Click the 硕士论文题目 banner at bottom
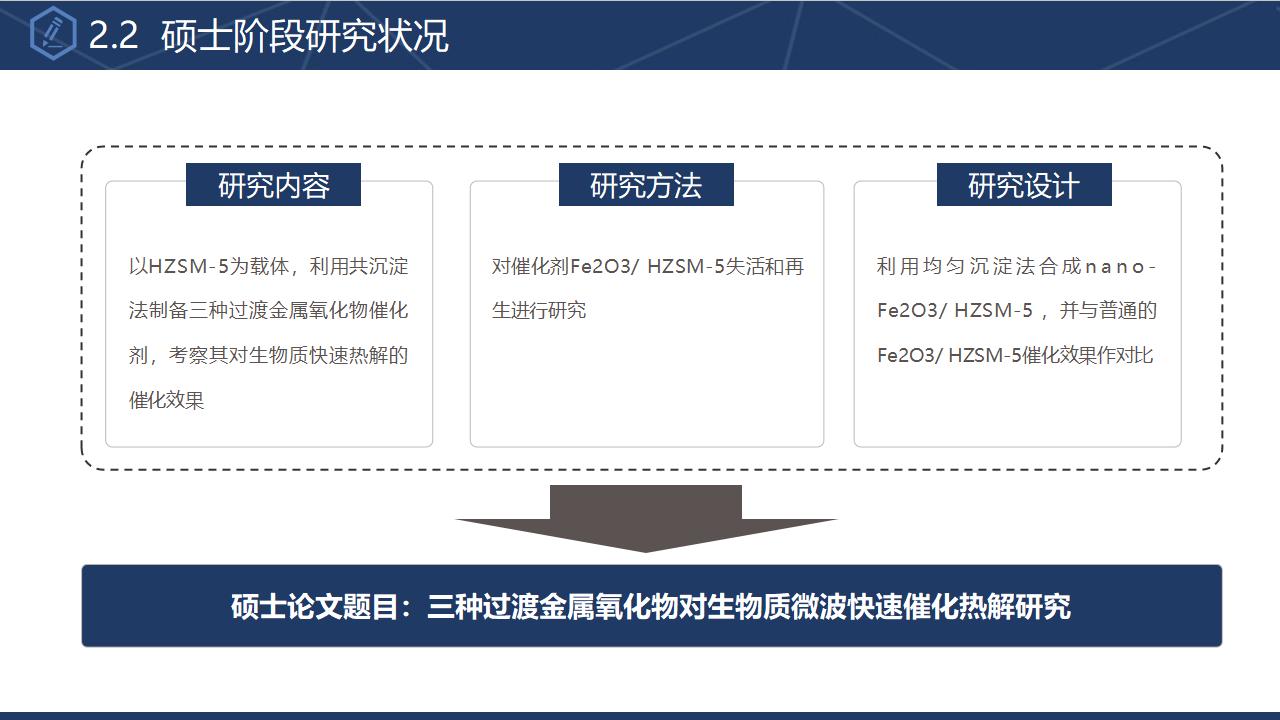1280x720 pixels. [652, 606]
